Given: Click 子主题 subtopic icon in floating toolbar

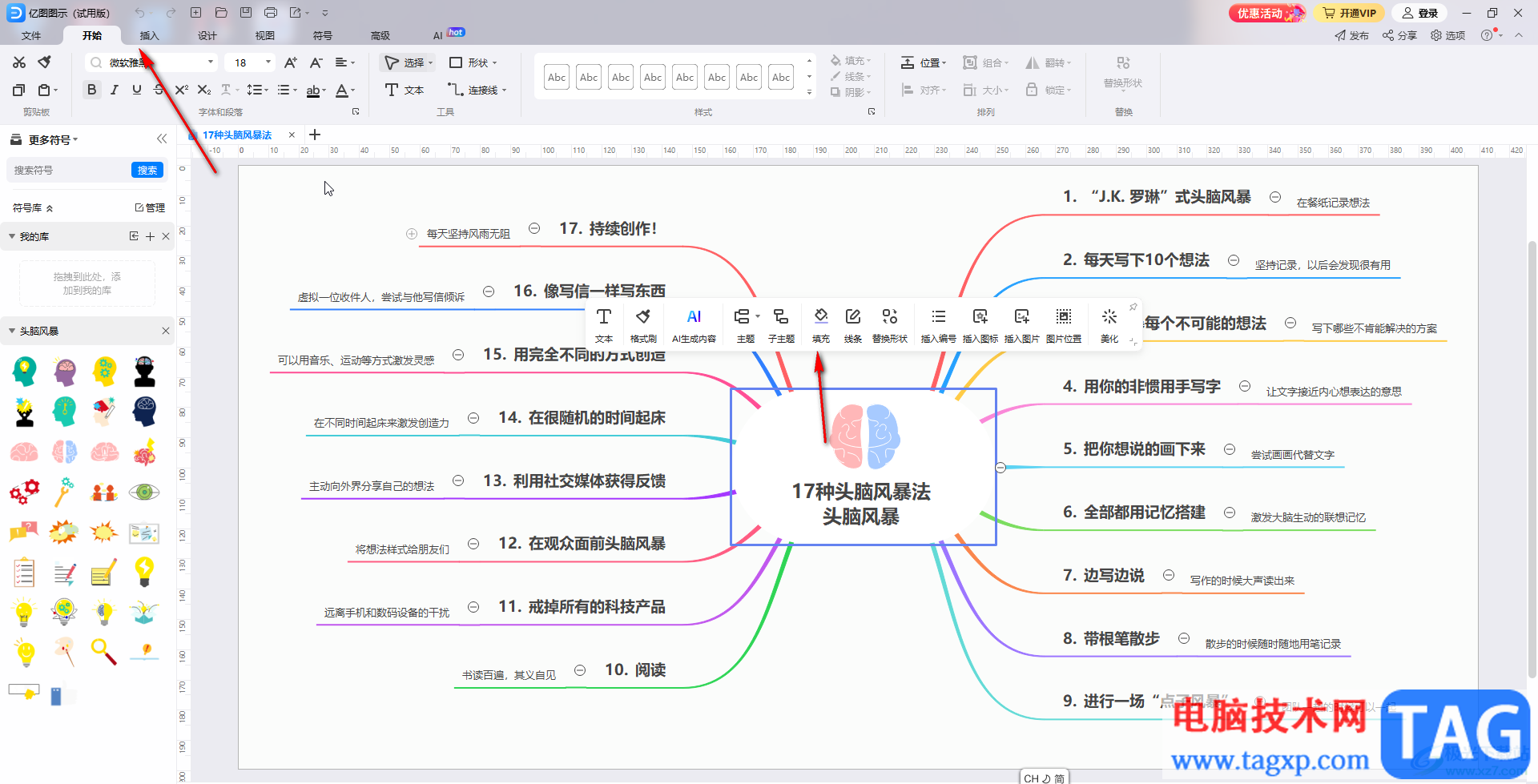Looking at the screenshot, I should 781,324.
